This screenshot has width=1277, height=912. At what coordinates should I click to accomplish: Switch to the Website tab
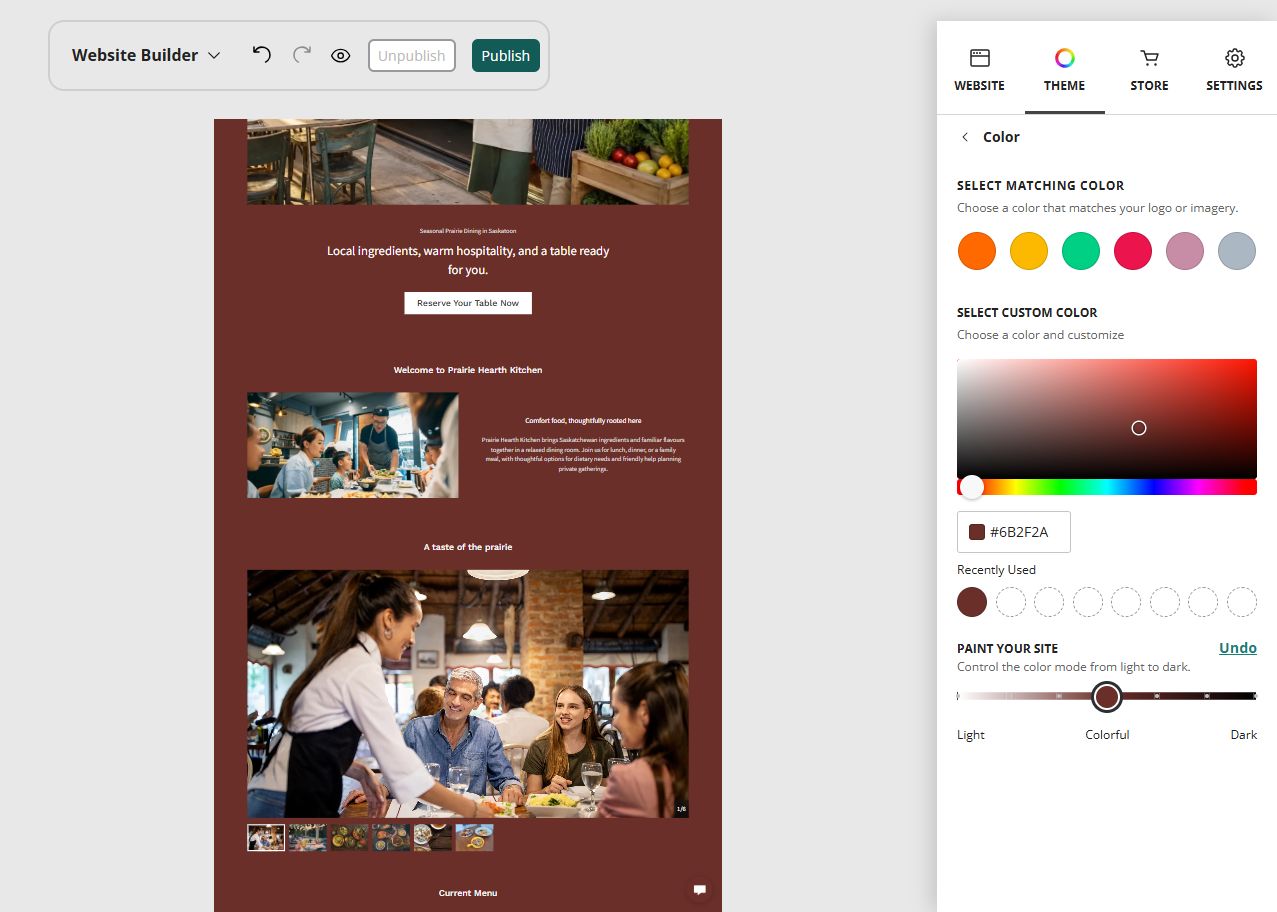(x=980, y=70)
